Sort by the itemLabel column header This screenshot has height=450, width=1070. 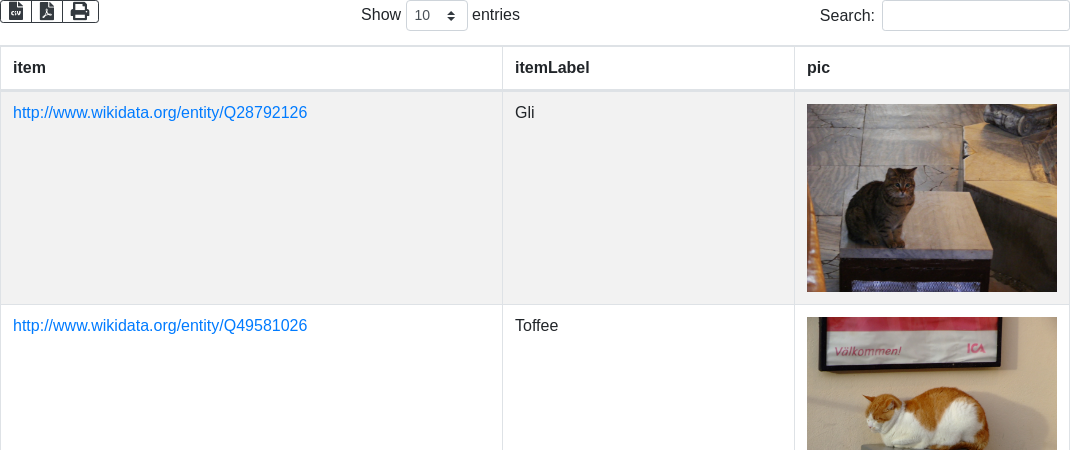coord(552,68)
